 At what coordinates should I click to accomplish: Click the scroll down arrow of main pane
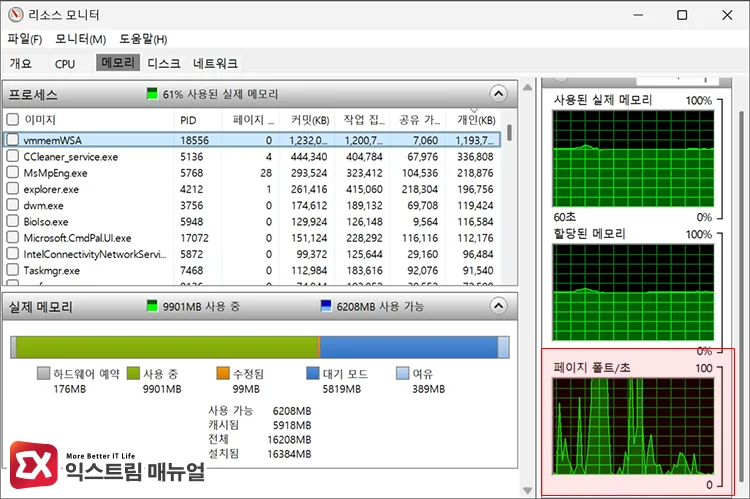click(528, 490)
